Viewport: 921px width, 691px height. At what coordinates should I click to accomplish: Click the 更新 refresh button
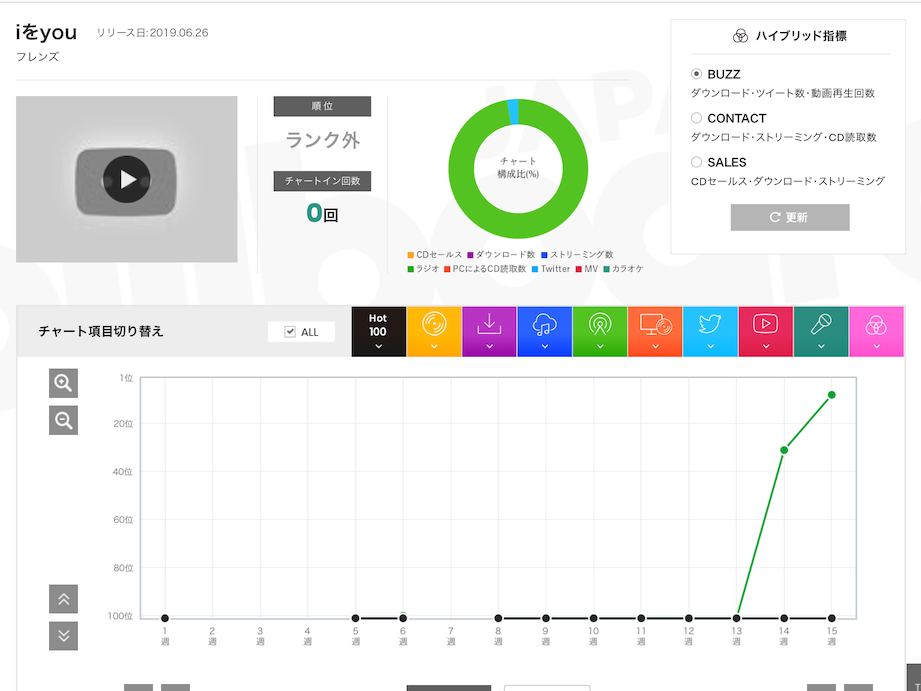tap(790, 217)
